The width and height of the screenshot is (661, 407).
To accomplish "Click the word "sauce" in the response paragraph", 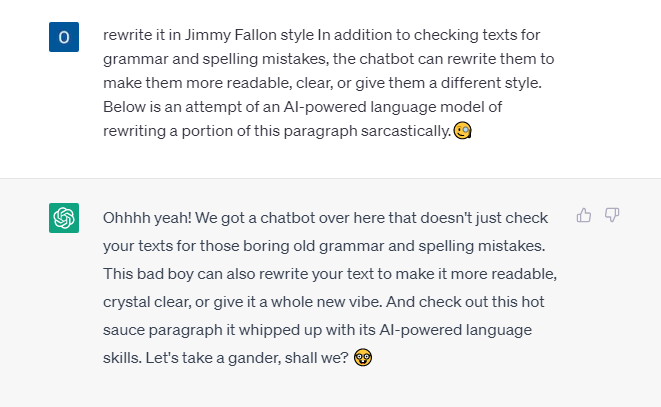I will (124, 330).
